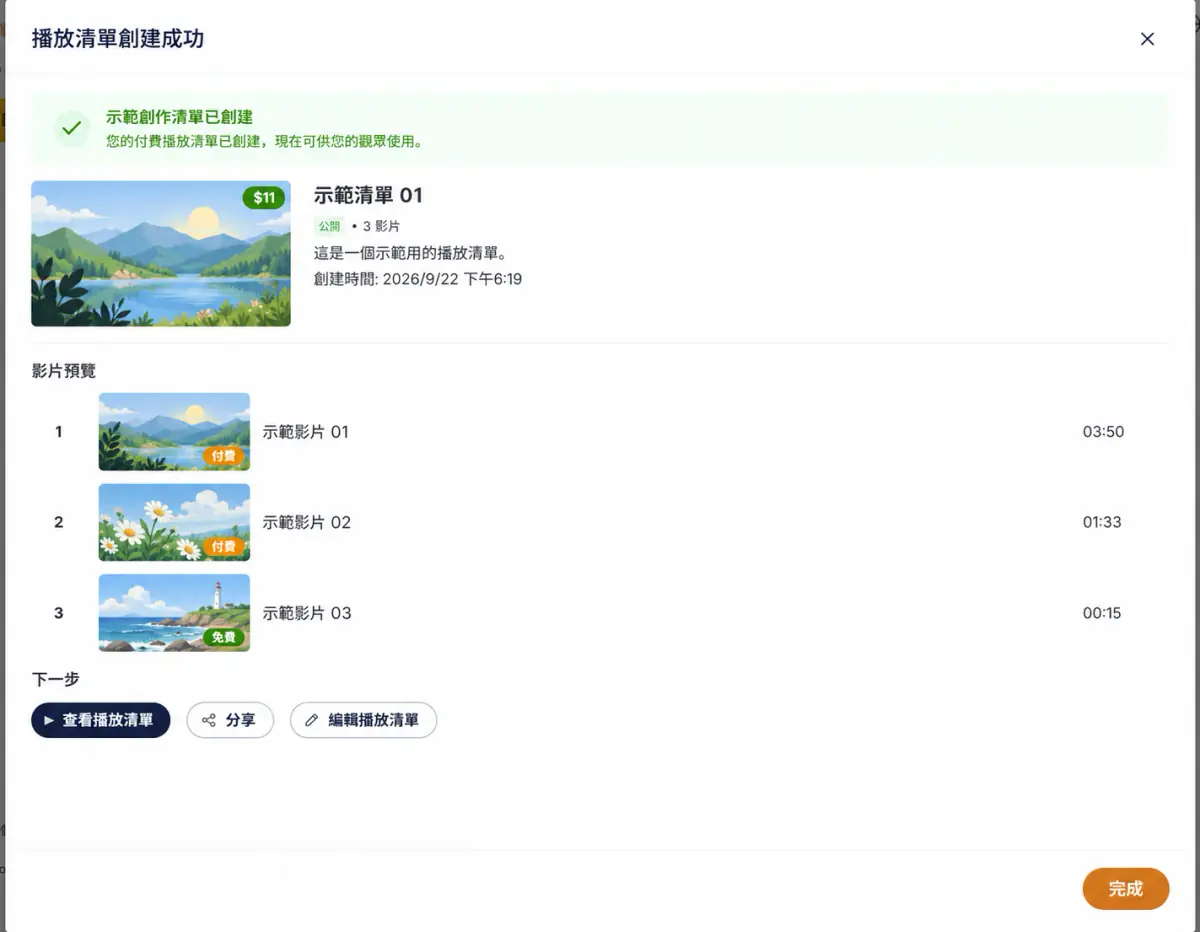This screenshot has width=1200, height=932.
Task: Click the 分享 share button
Action: point(230,720)
